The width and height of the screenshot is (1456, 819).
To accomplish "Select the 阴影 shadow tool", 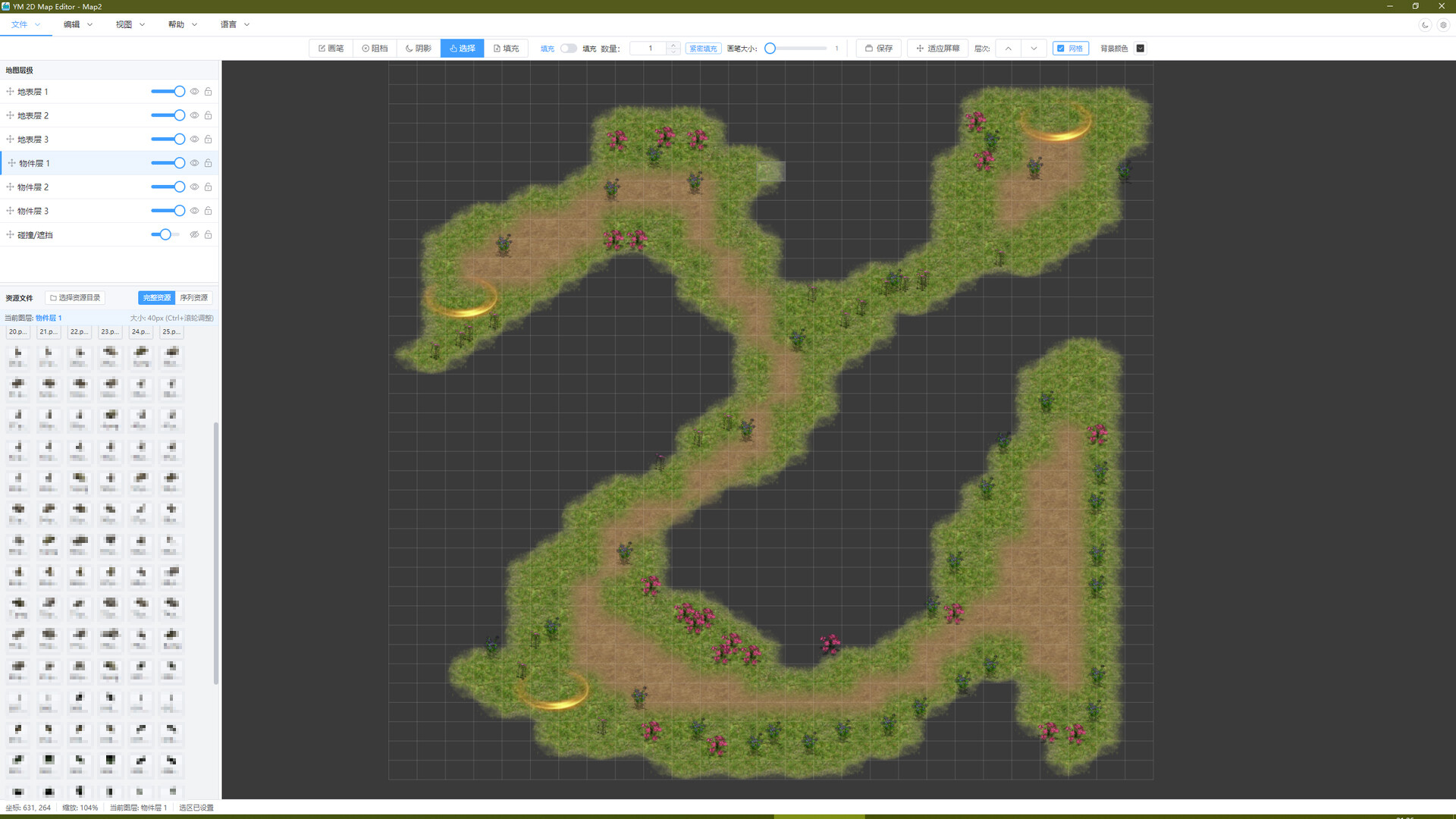I will pos(418,49).
